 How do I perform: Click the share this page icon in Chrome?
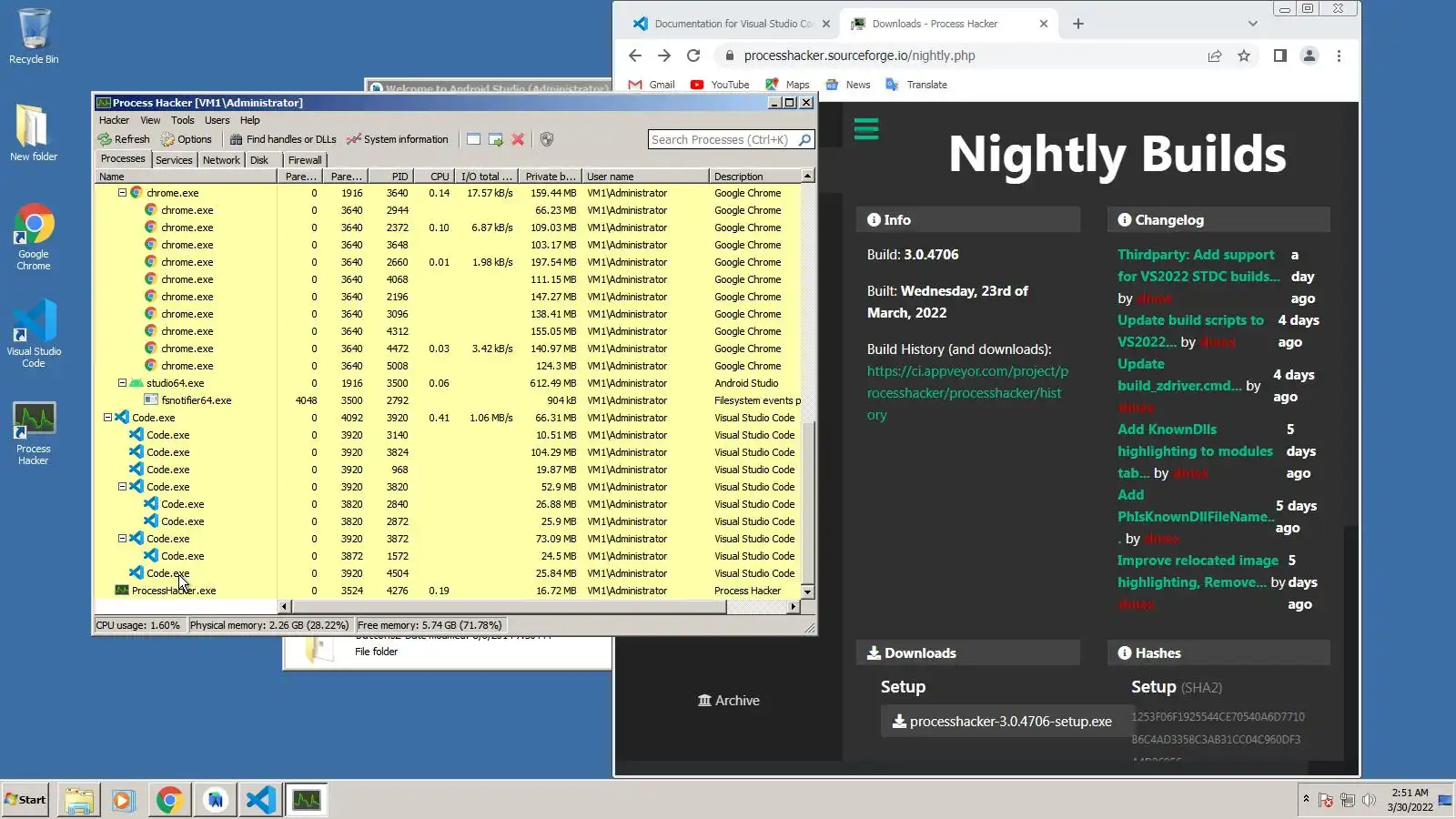1215,56
